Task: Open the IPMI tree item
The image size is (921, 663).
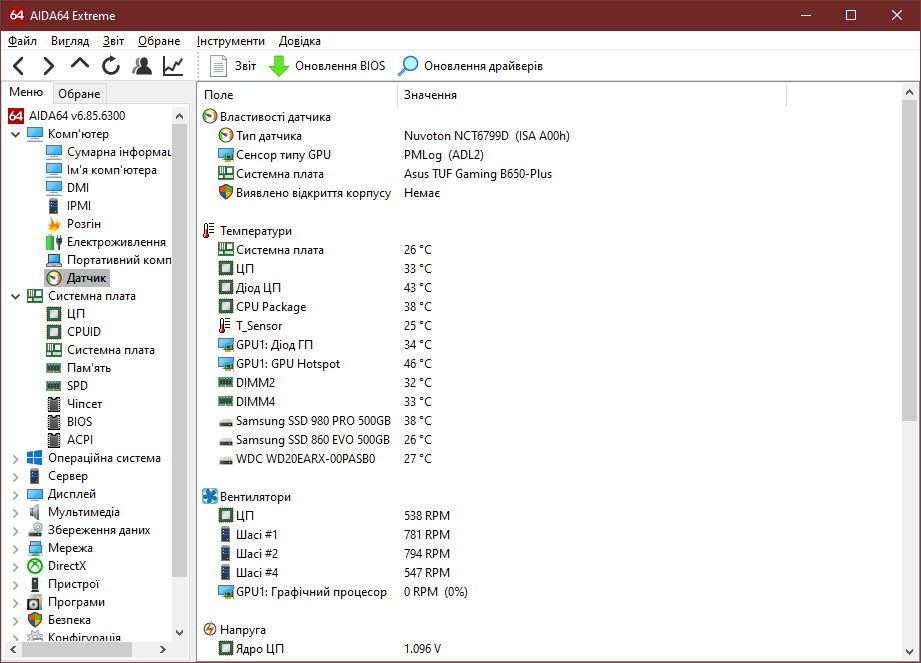Action: 69,206
